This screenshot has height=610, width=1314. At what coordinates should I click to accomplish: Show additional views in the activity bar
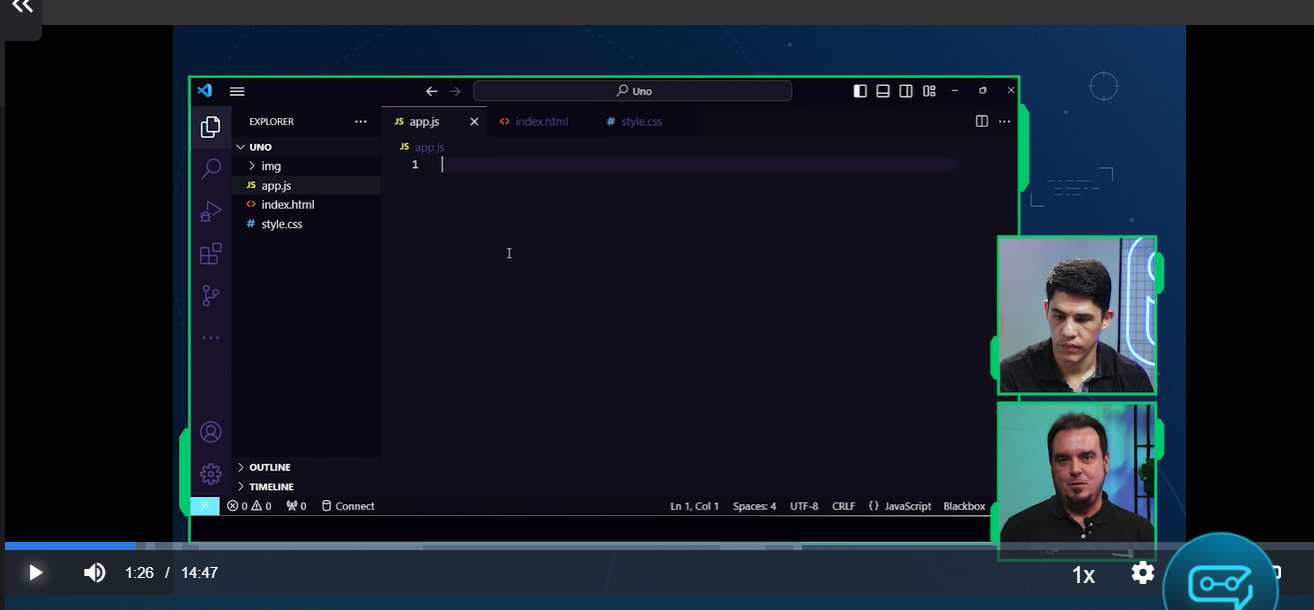(x=210, y=338)
